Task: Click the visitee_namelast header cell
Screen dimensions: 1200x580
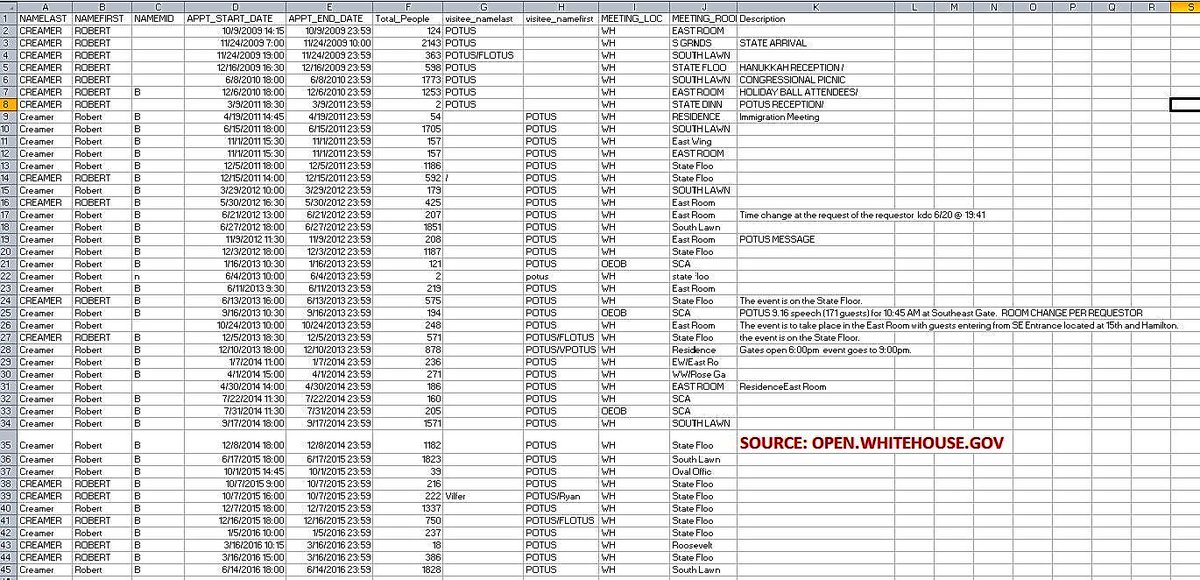Action: pyautogui.click(x=483, y=19)
